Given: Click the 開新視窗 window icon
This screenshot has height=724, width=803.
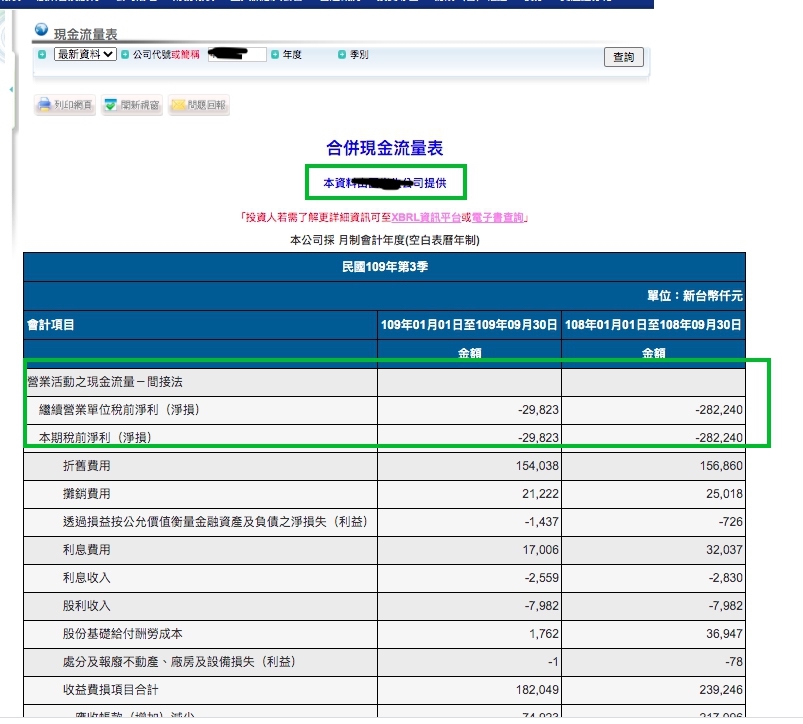Looking at the screenshot, I should tap(110, 105).
